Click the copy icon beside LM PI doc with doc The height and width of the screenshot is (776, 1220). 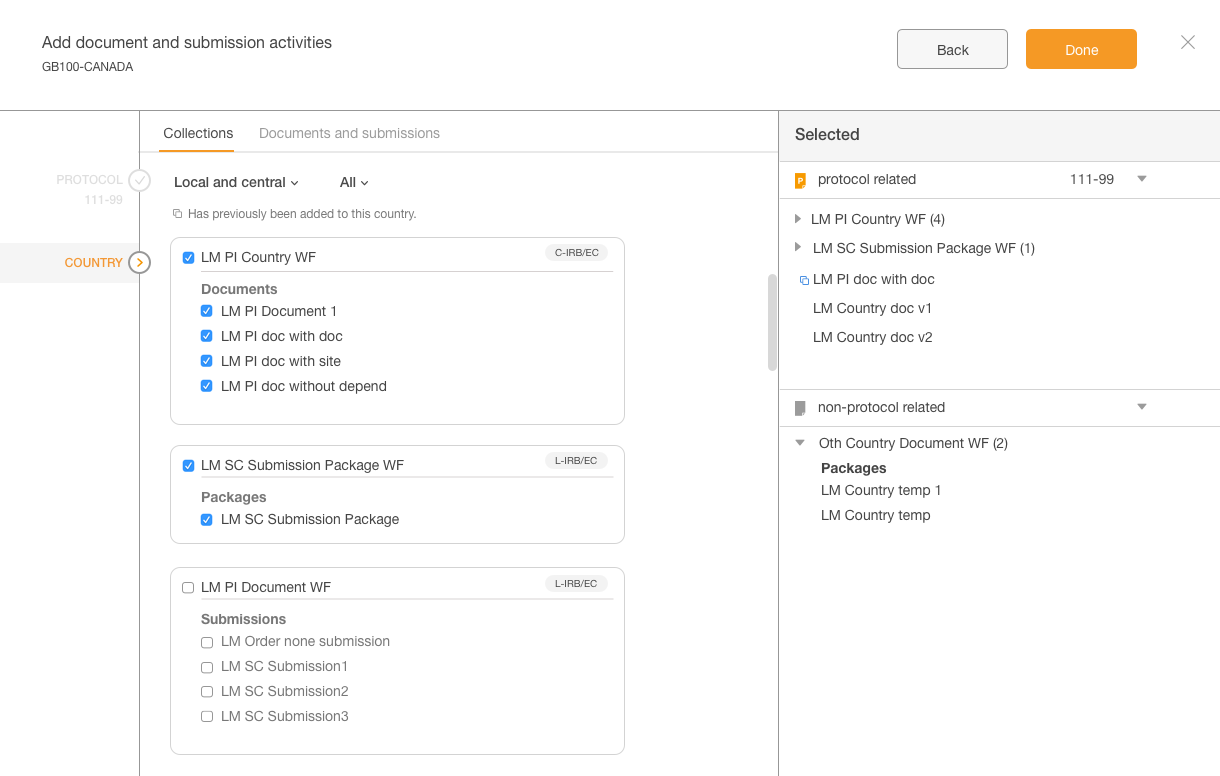click(x=804, y=281)
